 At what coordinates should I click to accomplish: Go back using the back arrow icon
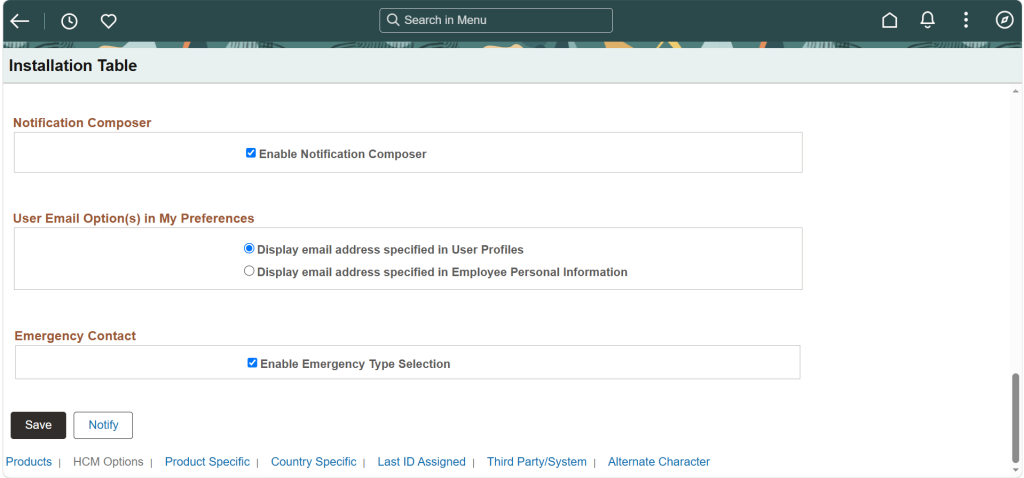20,21
